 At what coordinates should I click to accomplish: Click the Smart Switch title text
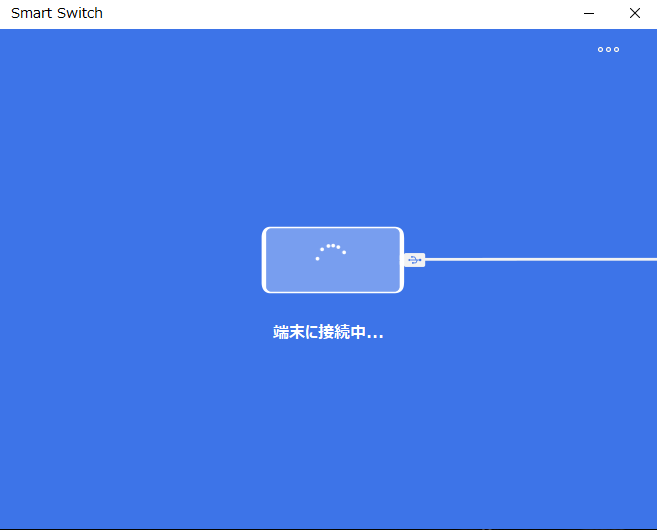click(57, 13)
